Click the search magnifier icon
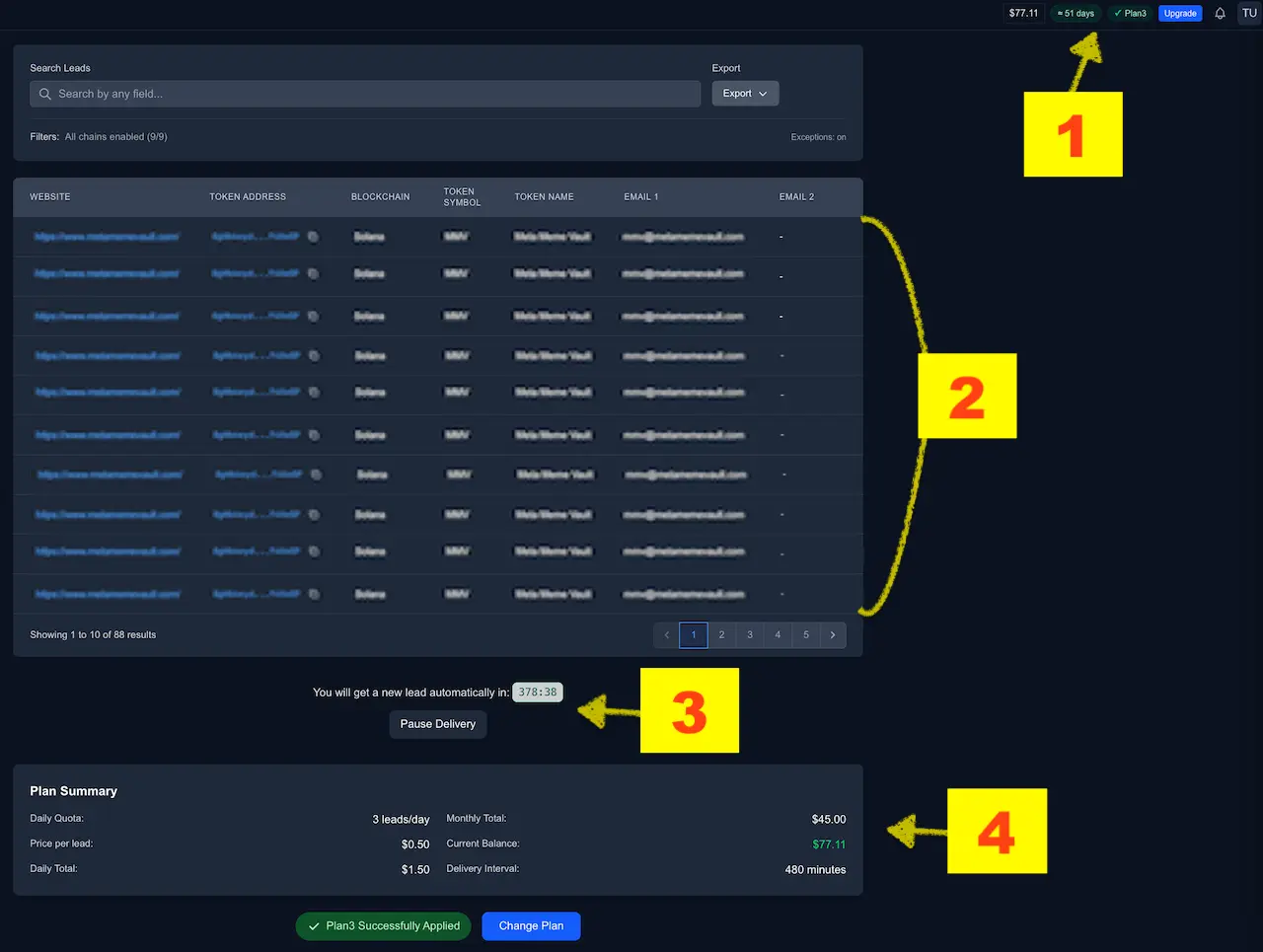Screen dimensions: 1263x952 pos(44,94)
